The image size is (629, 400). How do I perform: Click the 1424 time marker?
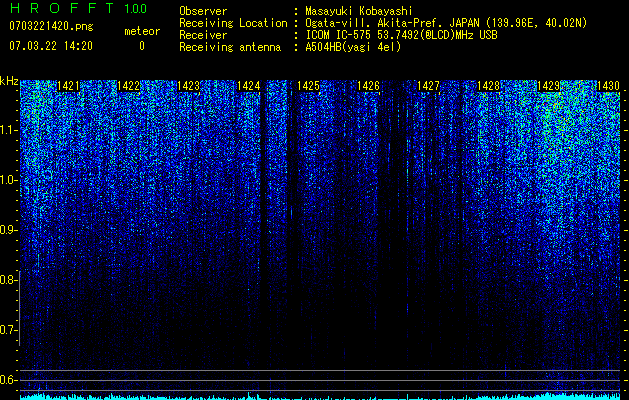pyautogui.click(x=248, y=86)
